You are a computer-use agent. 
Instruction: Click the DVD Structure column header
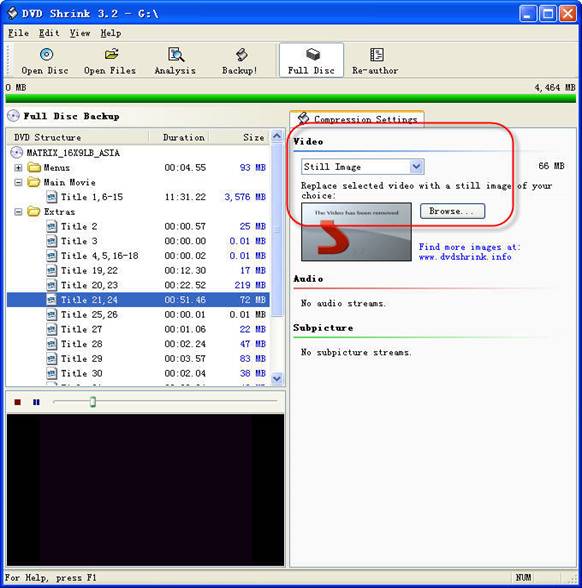point(78,138)
